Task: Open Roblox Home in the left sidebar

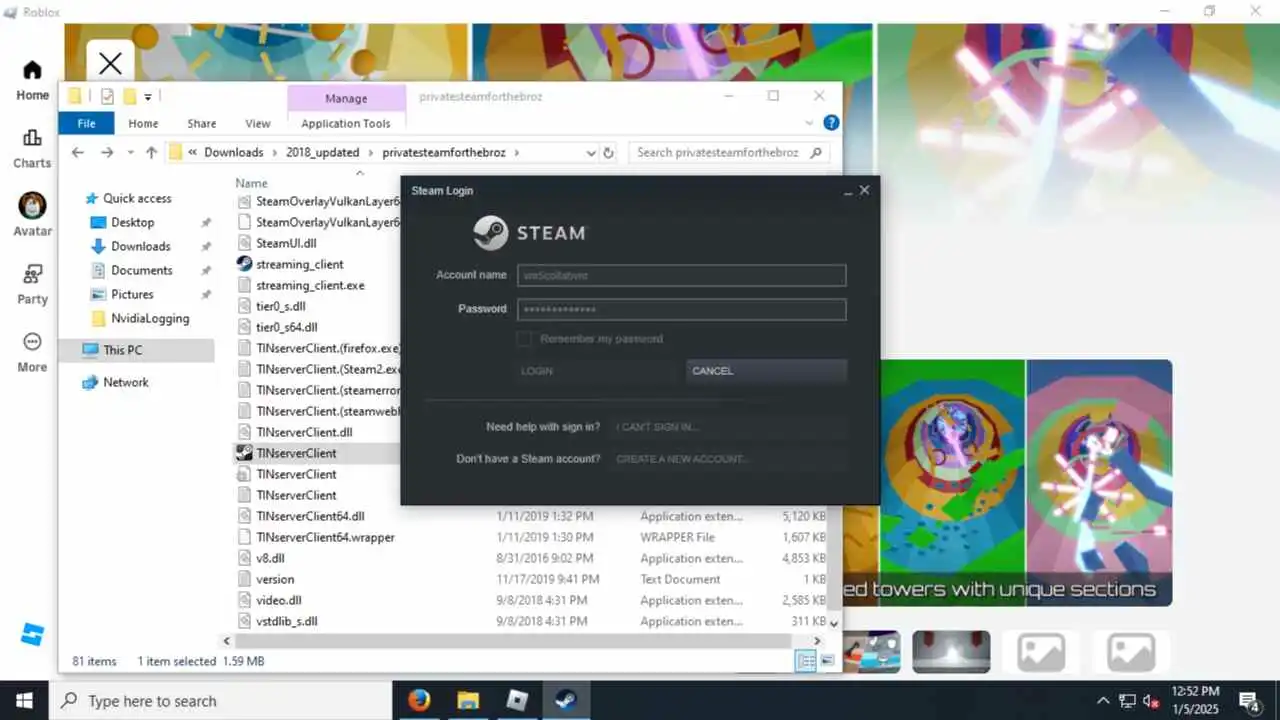Action: point(32,80)
